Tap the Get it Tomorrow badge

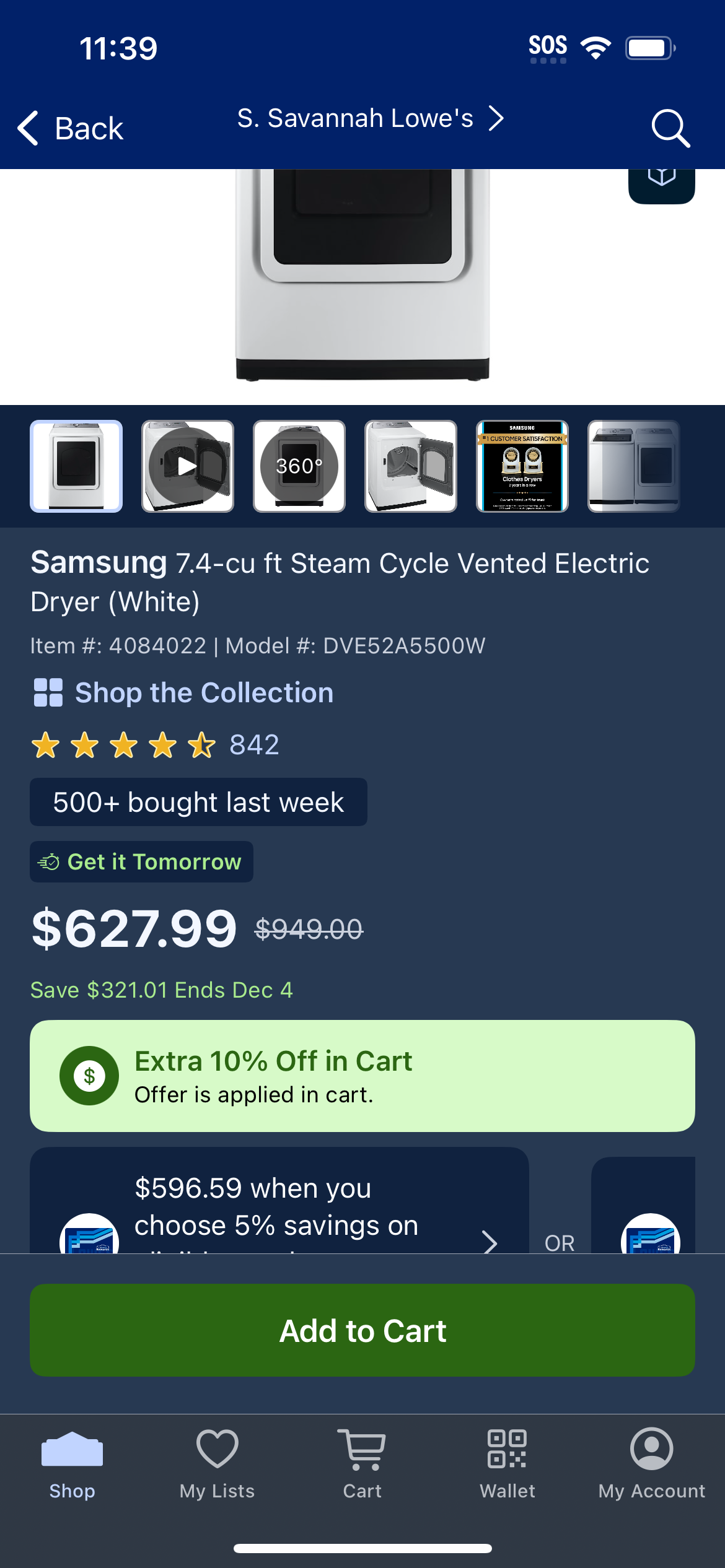point(141,861)
